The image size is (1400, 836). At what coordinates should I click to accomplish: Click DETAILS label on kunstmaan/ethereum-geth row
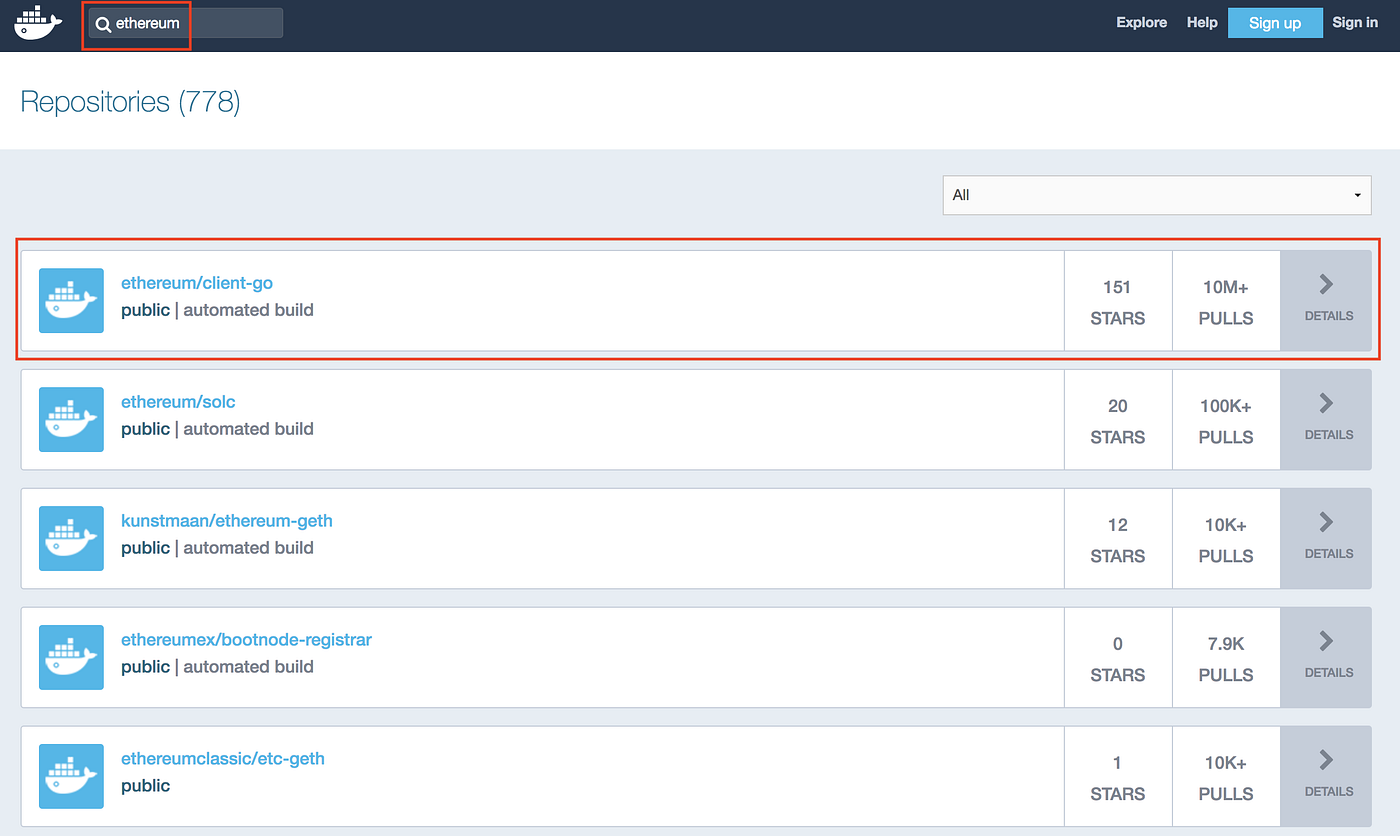1329,554
